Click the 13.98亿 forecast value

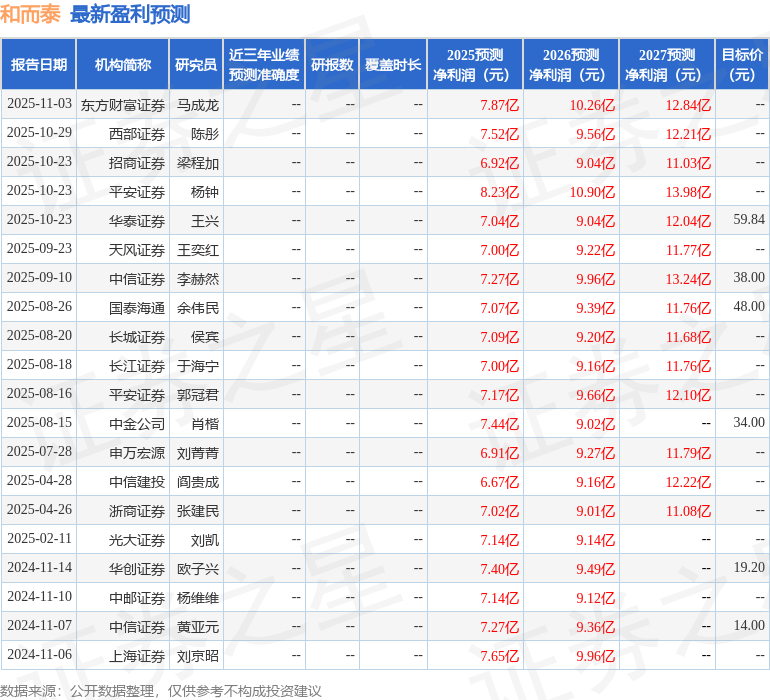688,192
